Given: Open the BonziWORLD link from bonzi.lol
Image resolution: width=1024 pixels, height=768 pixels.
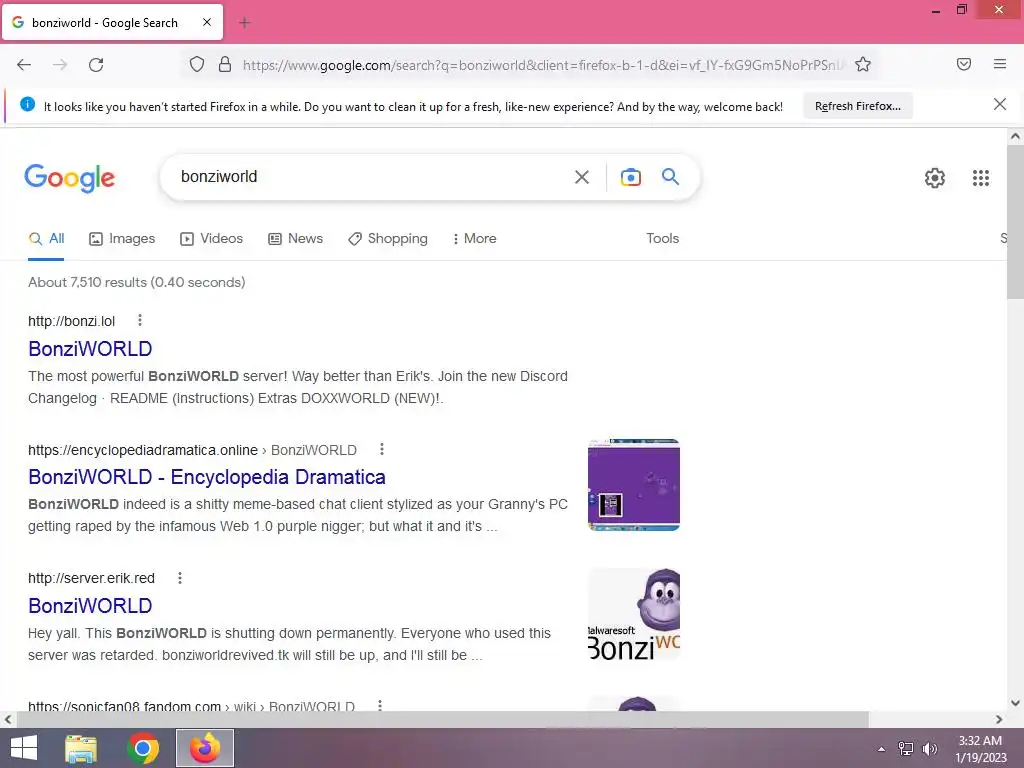Looking at the screenshot, I should [x=90, y=349].
